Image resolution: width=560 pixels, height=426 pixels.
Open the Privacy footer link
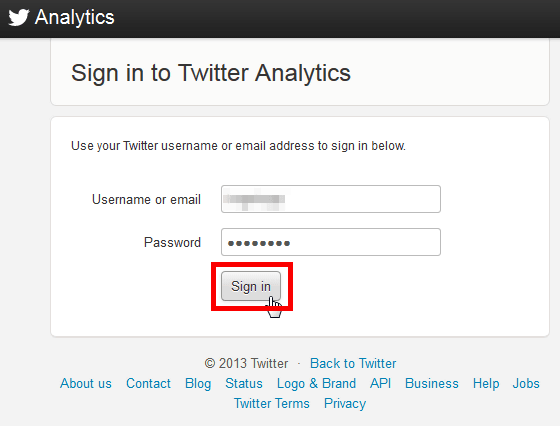[345, 404]
